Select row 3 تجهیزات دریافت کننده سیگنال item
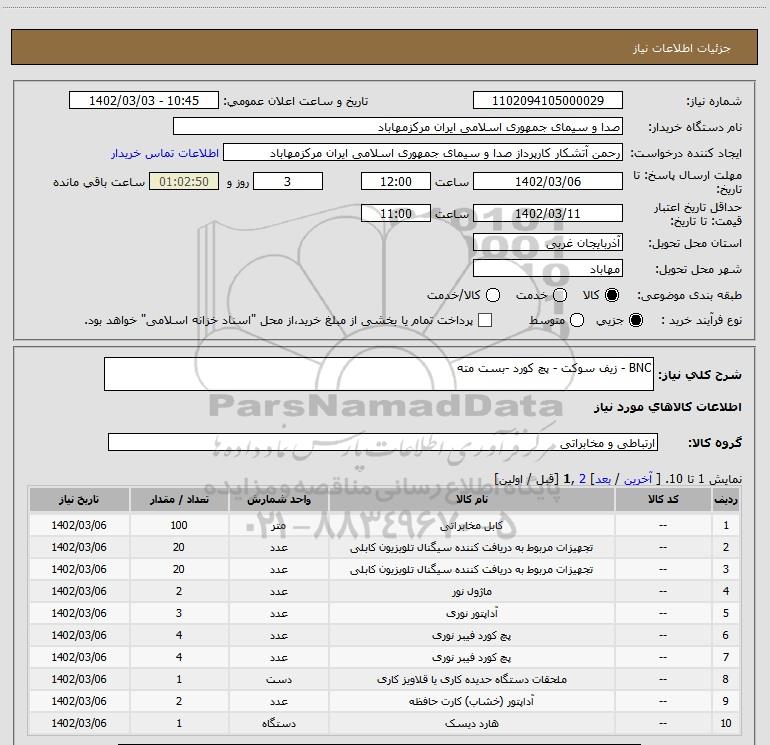Screen dimensions: 770x745 click(x=384, y=569)
